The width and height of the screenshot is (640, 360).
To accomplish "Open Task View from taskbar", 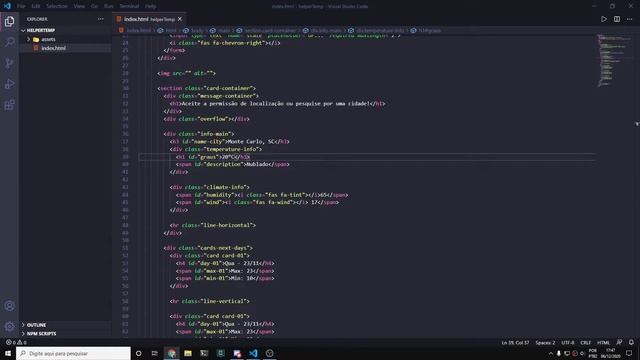I will click(155, 353).
